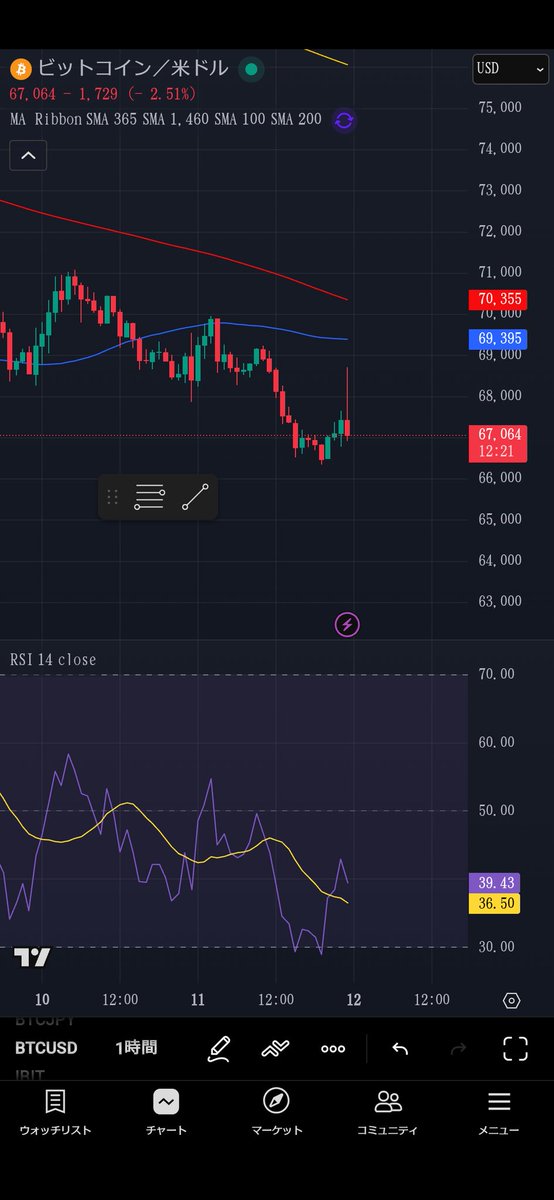554x1200 pixels.
Task: Change the 1時間 timeframe
Action: (x=136, y=1048)
